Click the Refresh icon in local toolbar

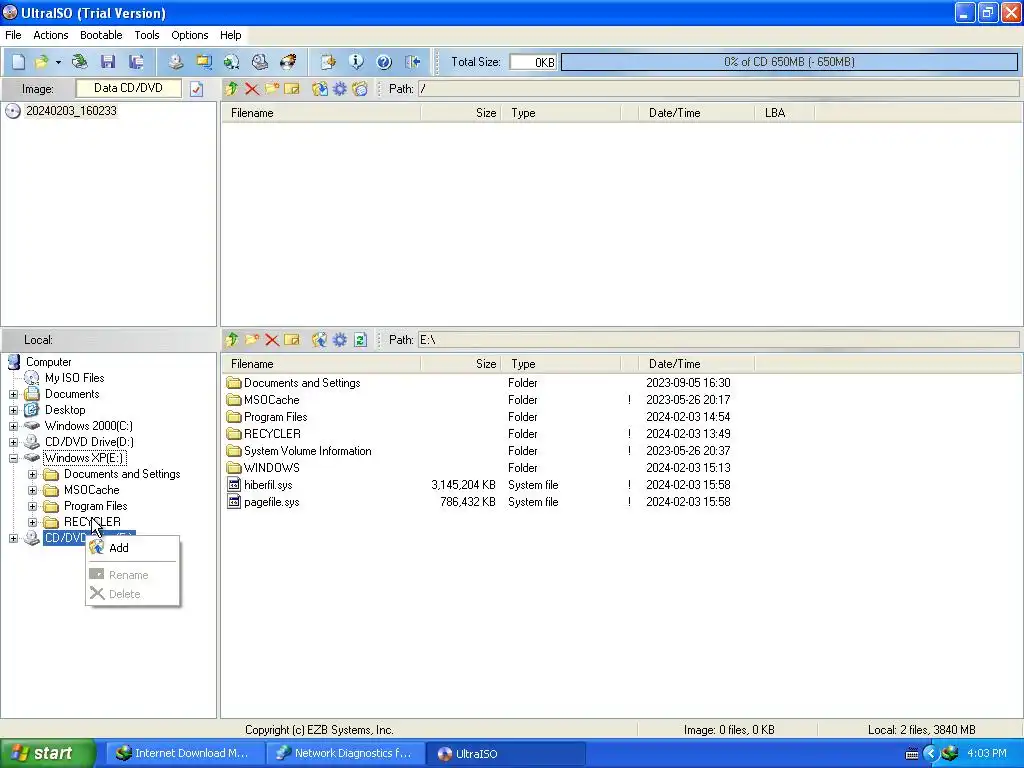360,340
